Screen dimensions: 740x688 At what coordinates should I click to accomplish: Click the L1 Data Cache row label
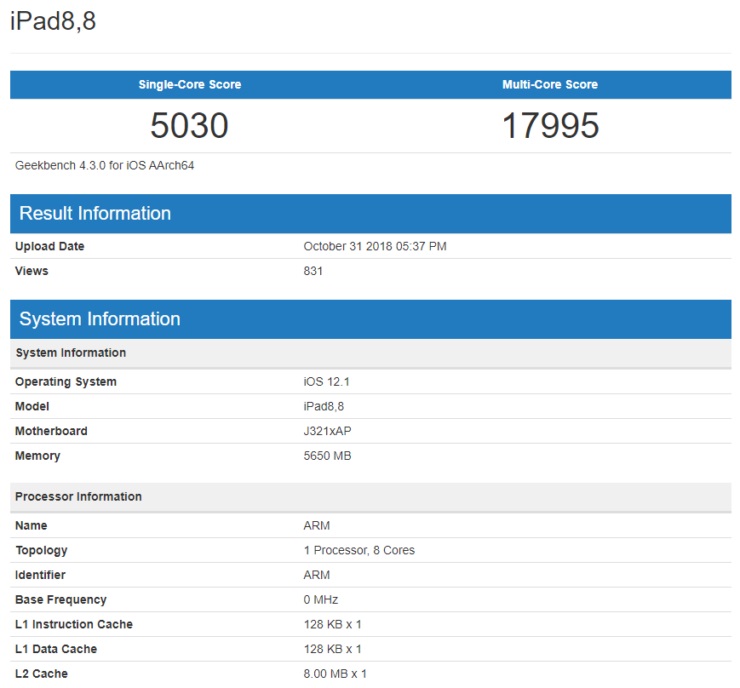pos(56,649)
